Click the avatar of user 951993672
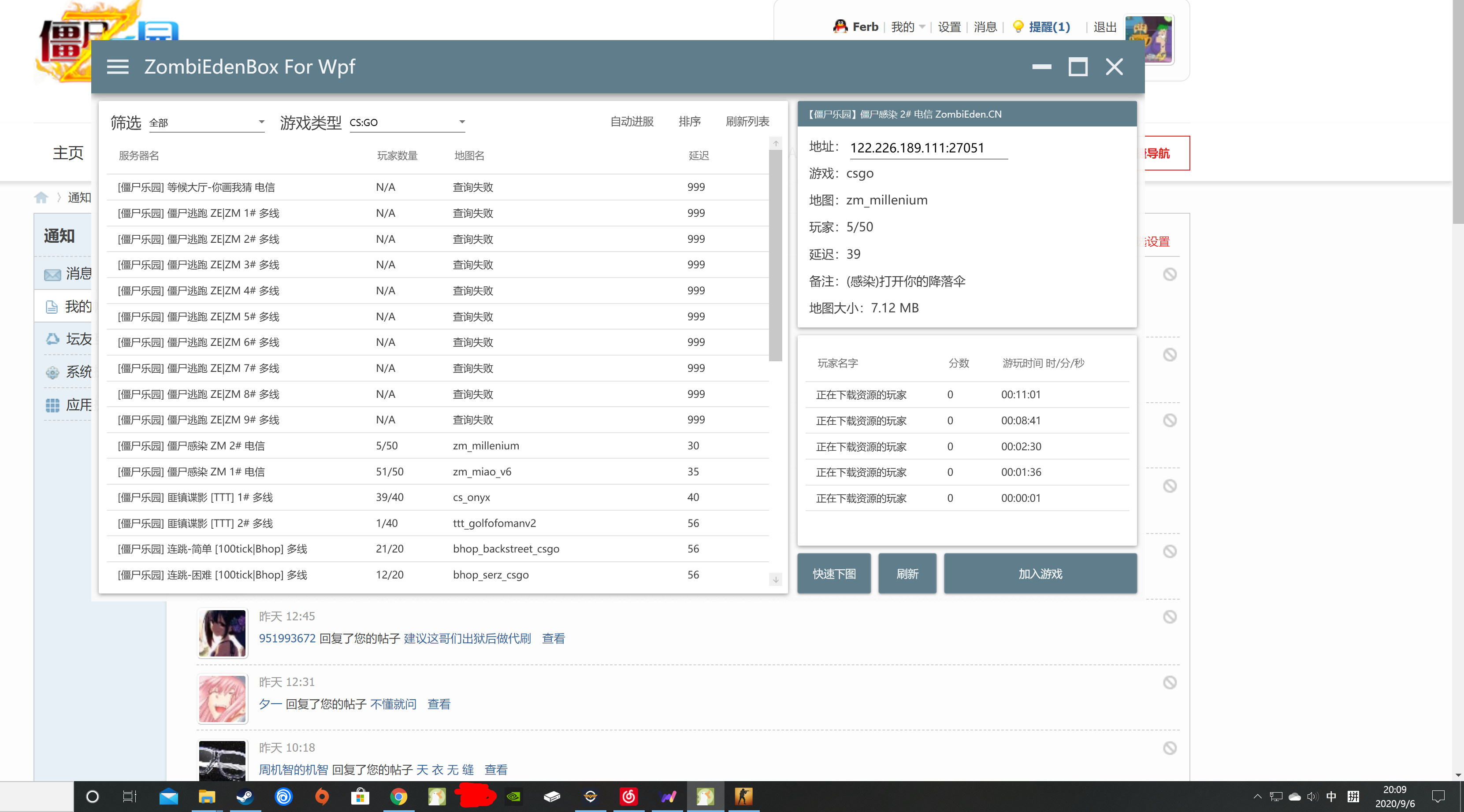1464x812 pixels. pyautogui.click(x=222, y=633)
